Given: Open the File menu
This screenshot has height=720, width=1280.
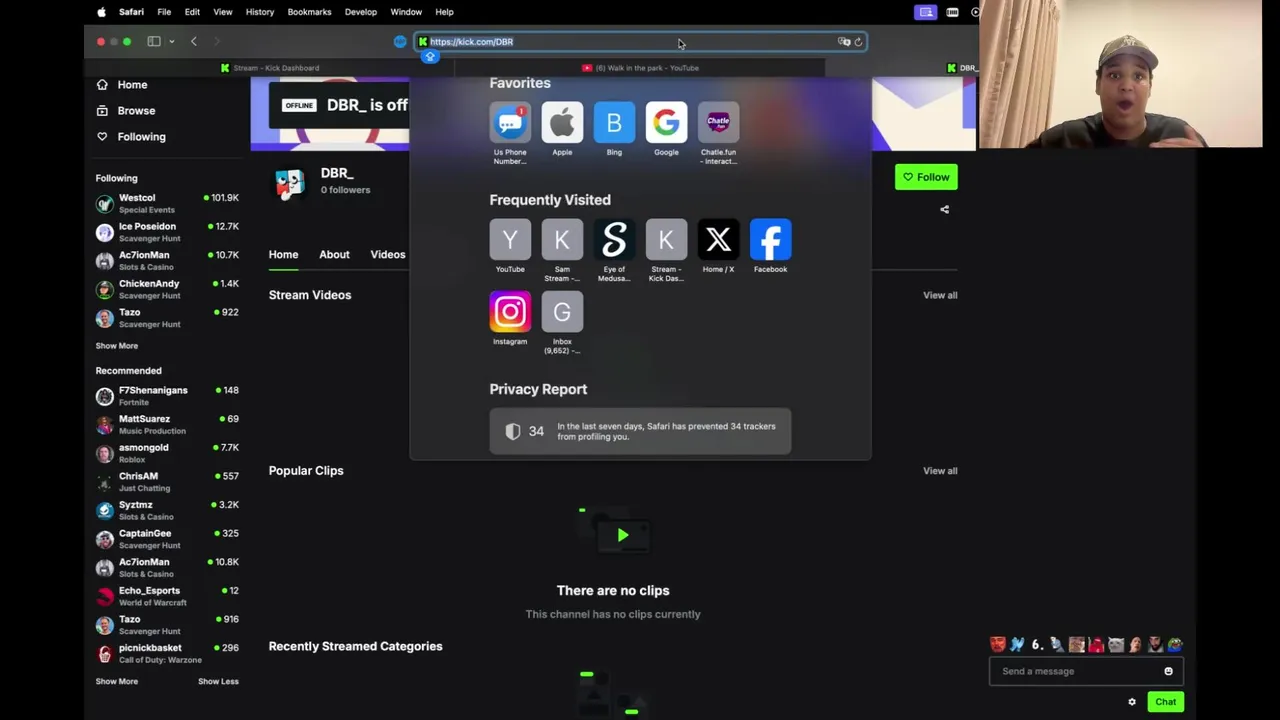Looking at the screenshot, I should point(164,12).
